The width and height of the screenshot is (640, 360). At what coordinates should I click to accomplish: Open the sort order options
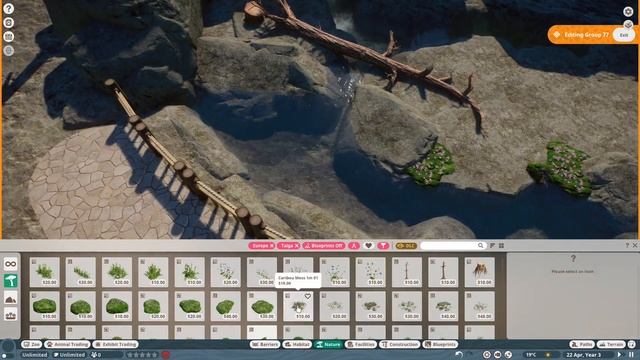coord(492,246)
